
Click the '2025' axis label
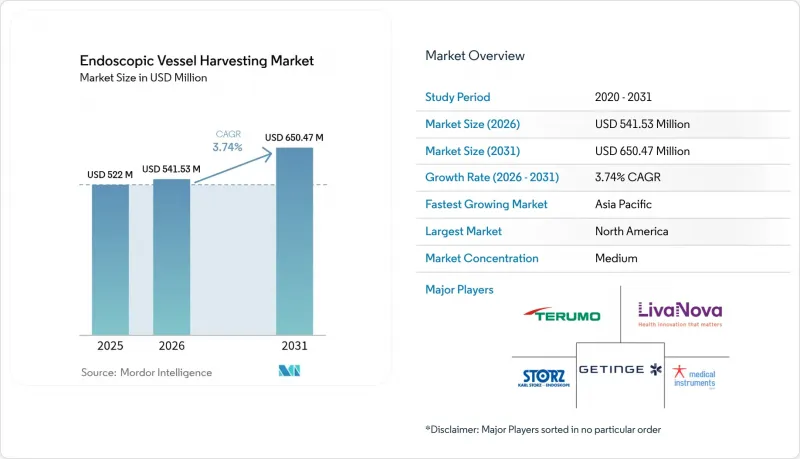110,346
